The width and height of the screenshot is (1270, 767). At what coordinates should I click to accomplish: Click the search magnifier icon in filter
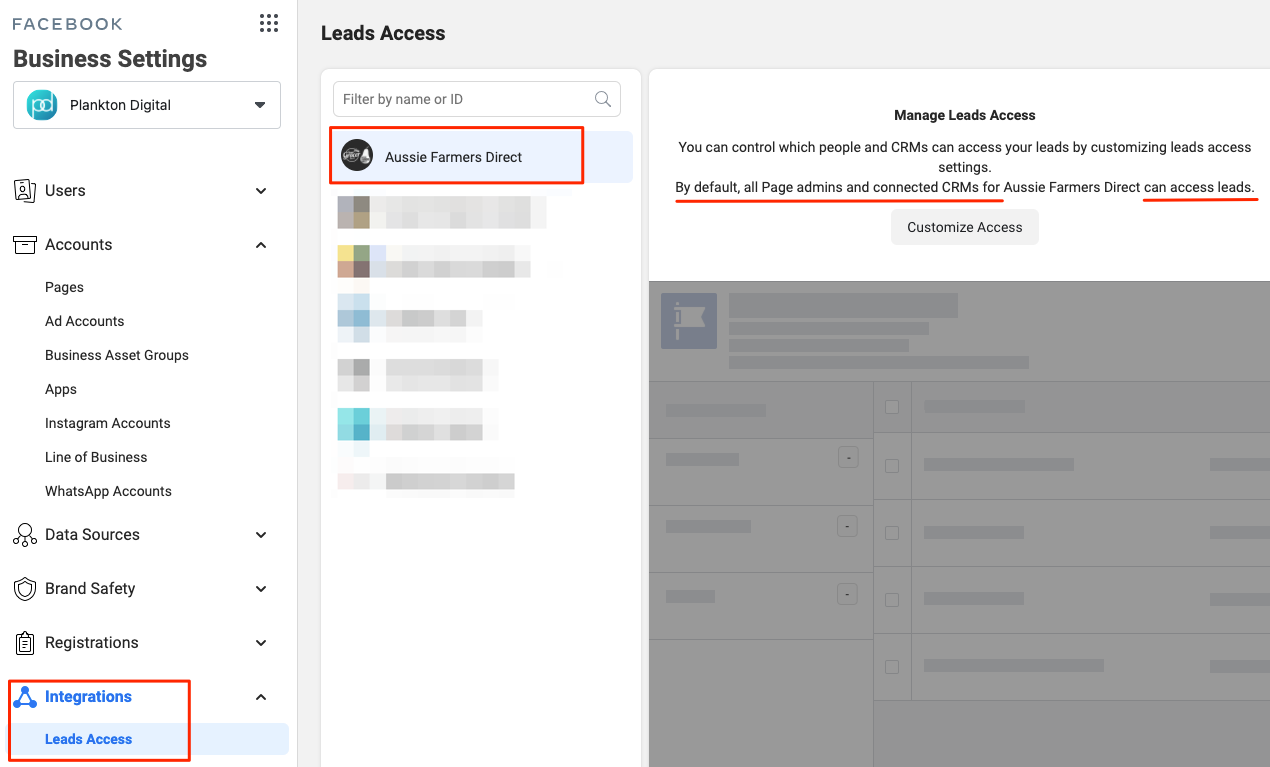click(603, 99)
